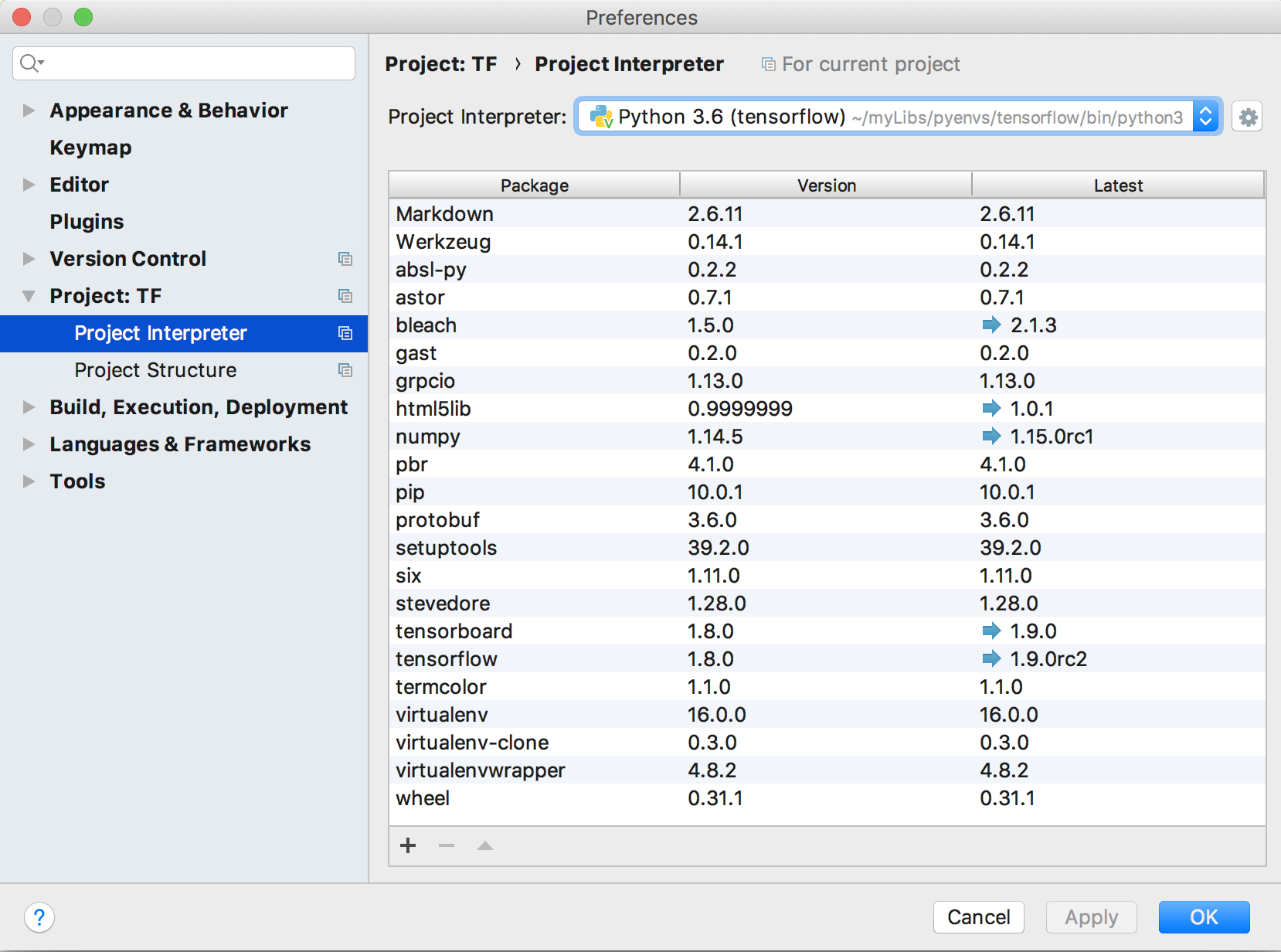Click the settings search field

pos(184,63)
